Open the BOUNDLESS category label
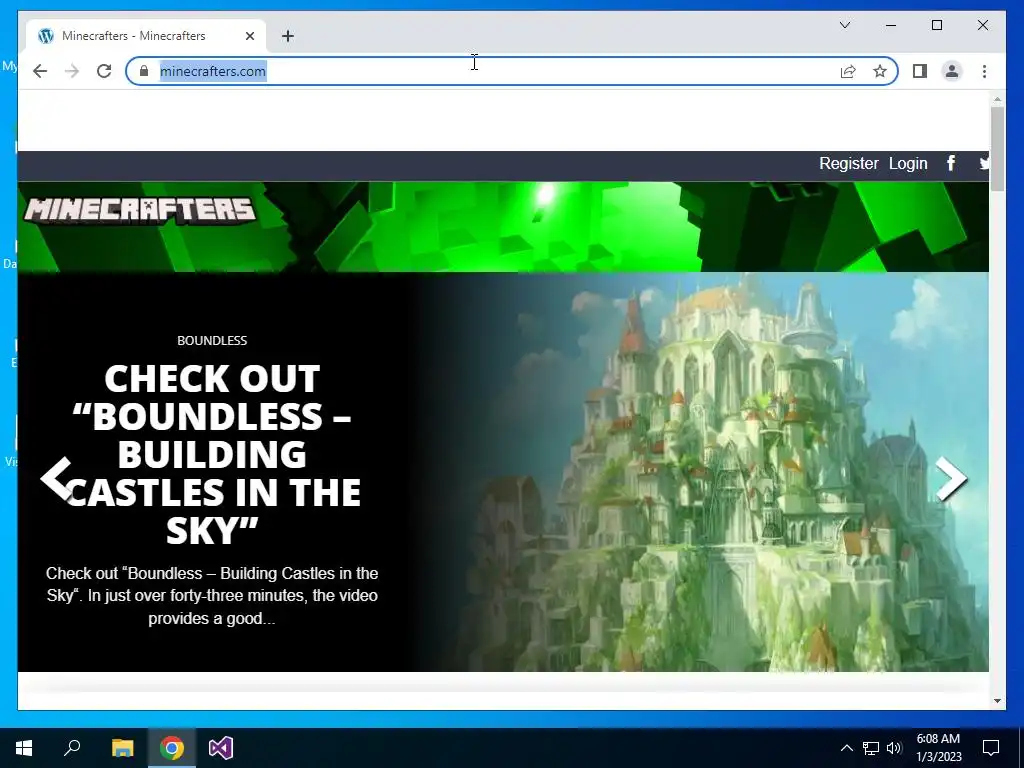The height and width of the screenshot is (768, 1024). click(x=212, y=340)
